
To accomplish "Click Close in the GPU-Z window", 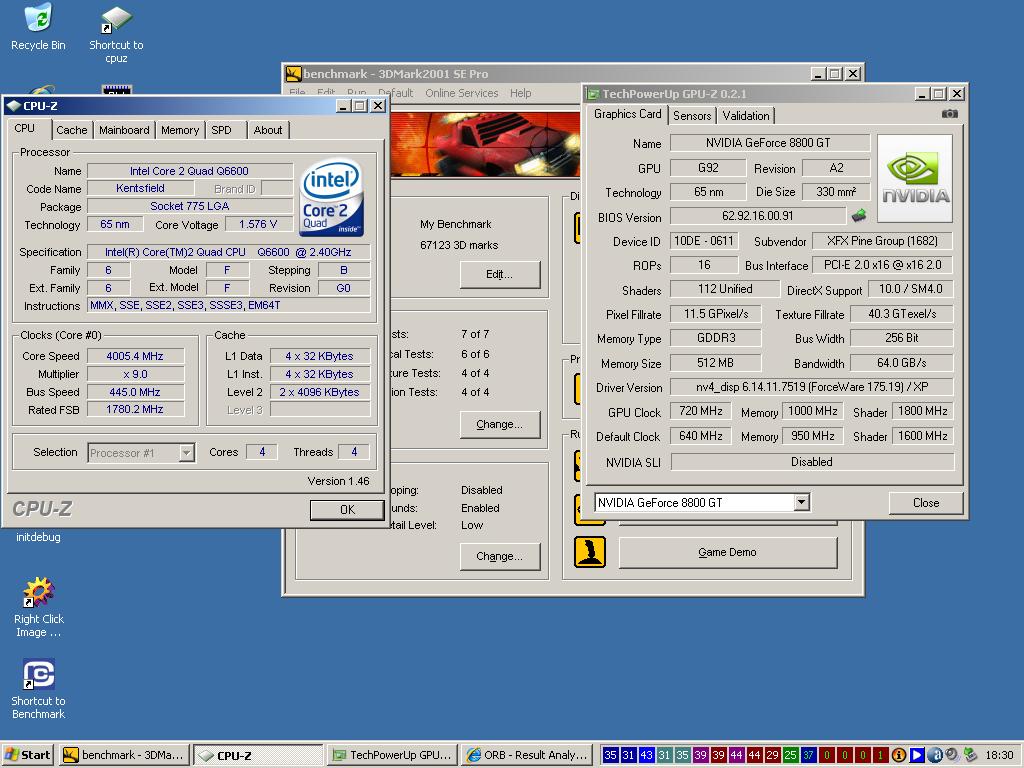I will (x=925, y=502).
